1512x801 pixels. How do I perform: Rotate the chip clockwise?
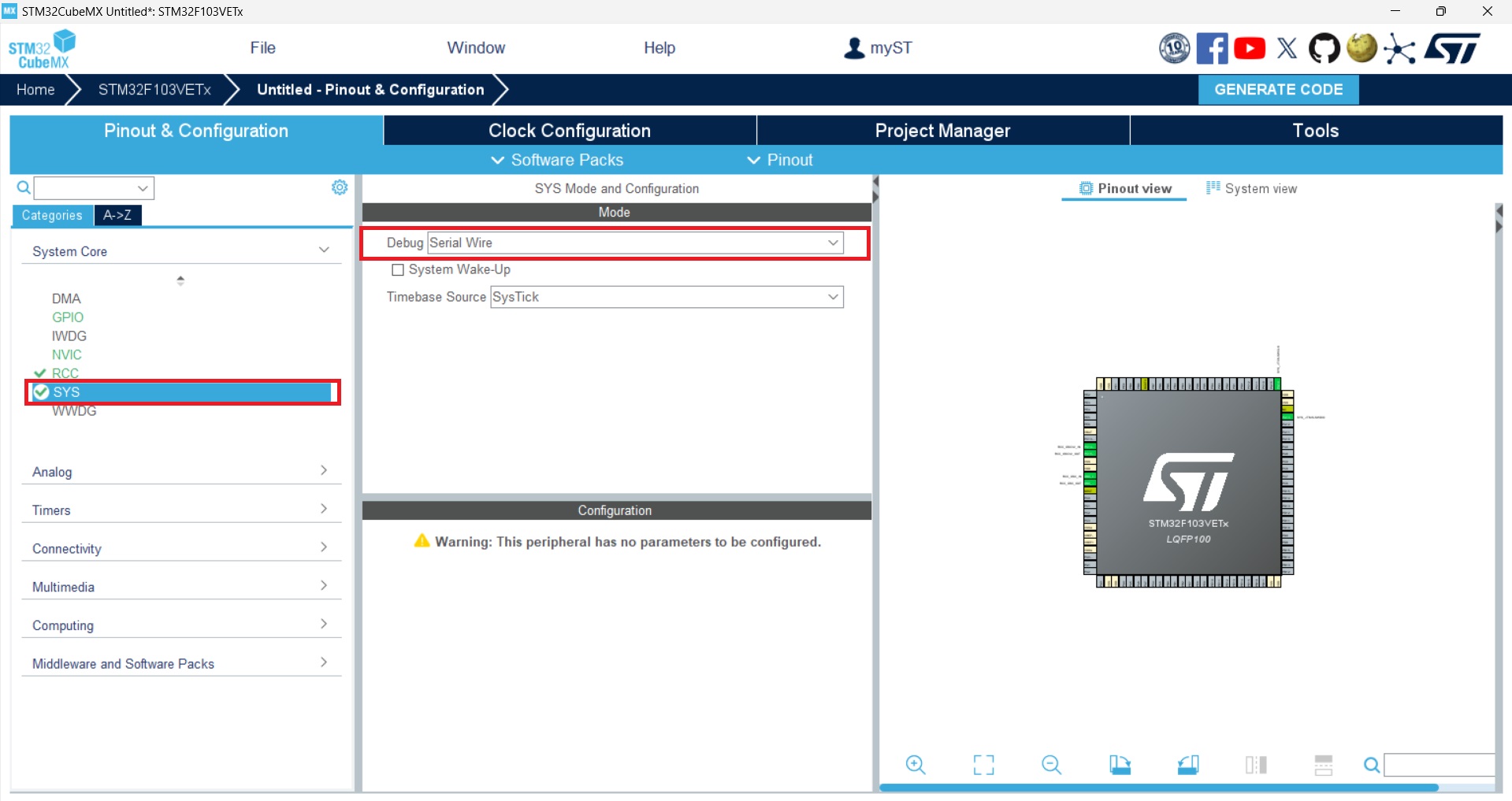[x=1120, y=764]
